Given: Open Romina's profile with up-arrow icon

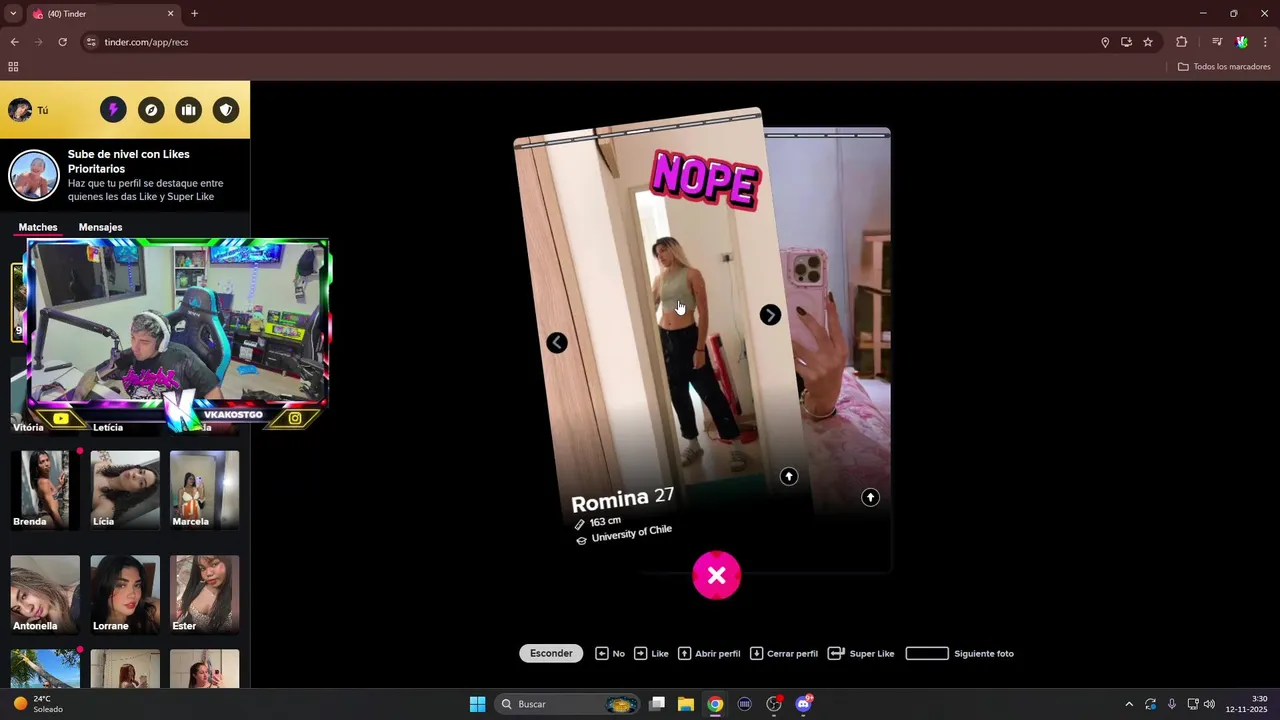Looking at the screenshot, I should click(789, 476).
